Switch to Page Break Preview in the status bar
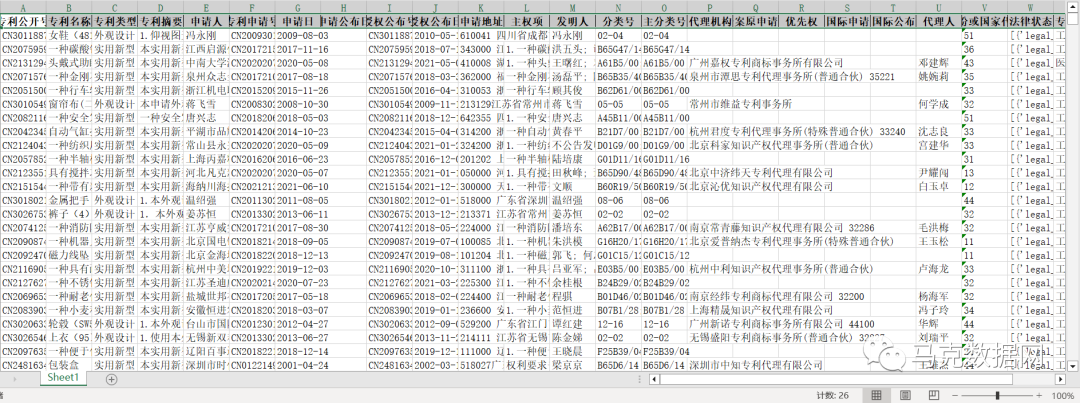This screenshot has width=1080, height=403. coord(932,395)
